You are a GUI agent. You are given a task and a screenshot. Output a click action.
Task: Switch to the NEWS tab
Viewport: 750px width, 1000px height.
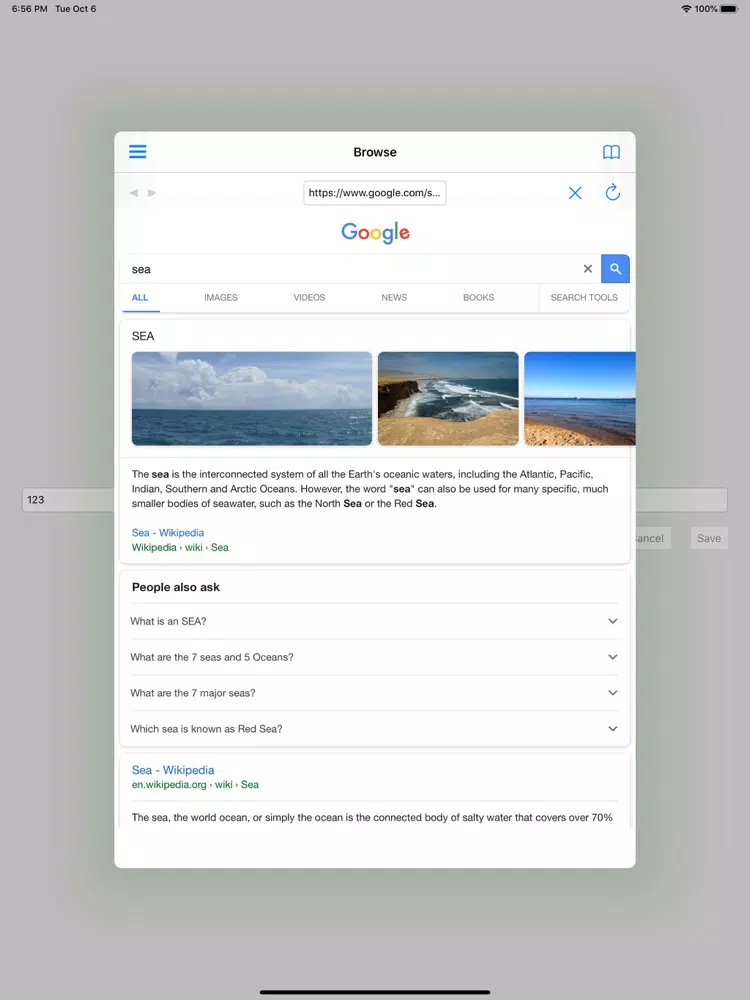[394, 297]
